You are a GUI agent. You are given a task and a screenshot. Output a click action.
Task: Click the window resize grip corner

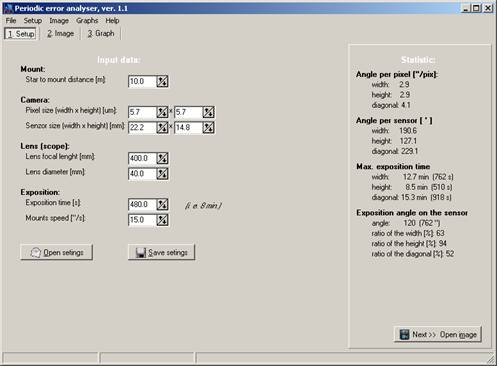click(491, 359)
